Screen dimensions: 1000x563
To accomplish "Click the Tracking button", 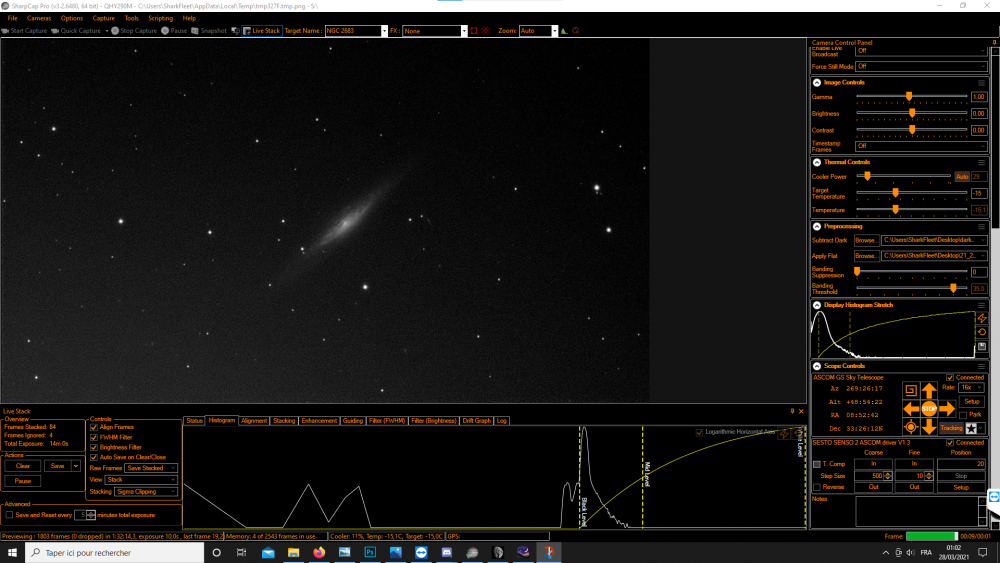I will coord(951,428).
